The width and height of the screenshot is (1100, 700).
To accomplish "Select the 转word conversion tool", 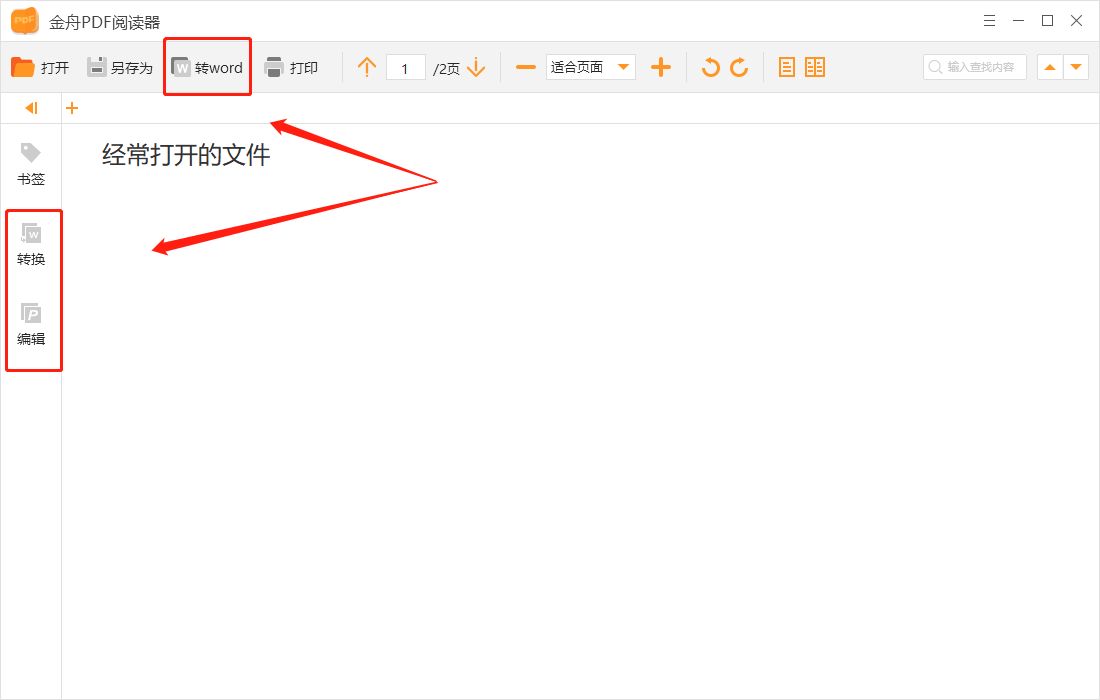I will coord(205,67).
